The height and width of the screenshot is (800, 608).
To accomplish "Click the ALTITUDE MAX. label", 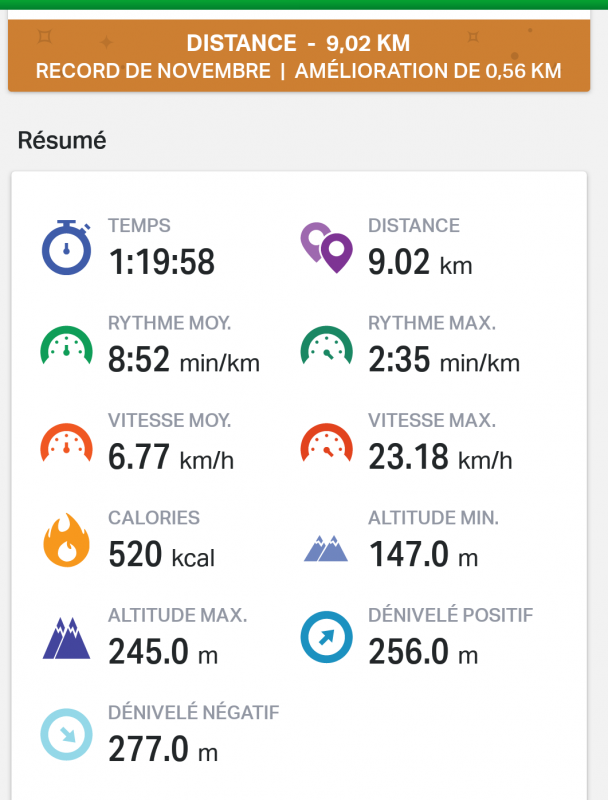I will [x=178, y=615].
